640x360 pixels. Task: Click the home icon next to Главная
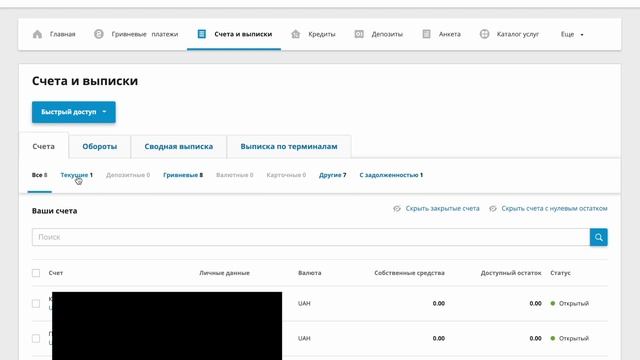coord(37,34)
